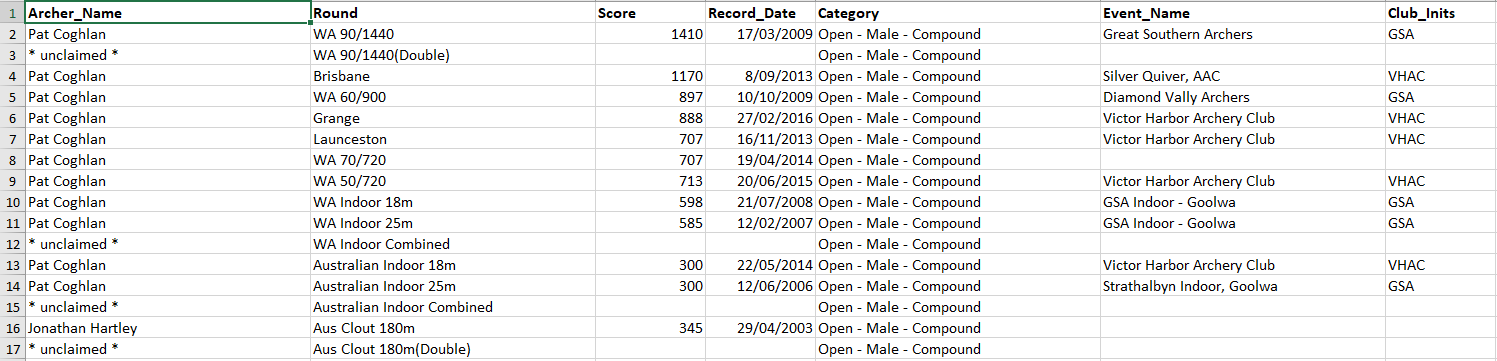Select the Event_Name header cell

(x=1242, y=13)
